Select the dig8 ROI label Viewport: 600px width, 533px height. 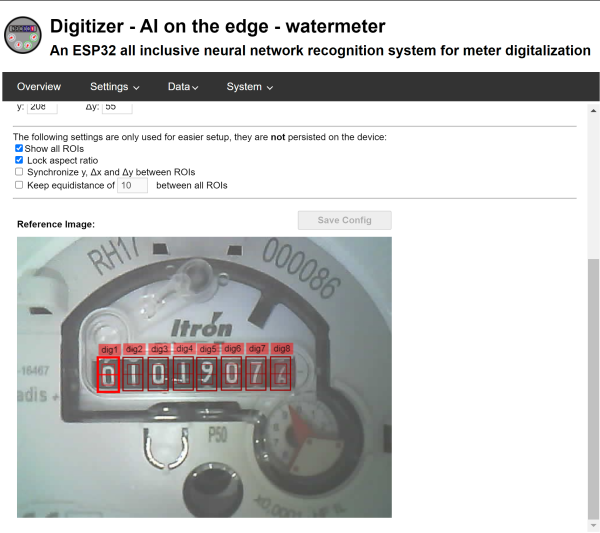pos(282,349)
